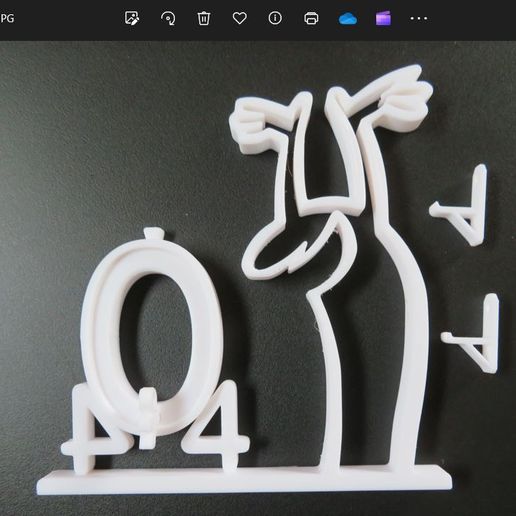Delete the photo using the trash icon
The width and height of the screenshot is (516, 516).
pos(204,18)
